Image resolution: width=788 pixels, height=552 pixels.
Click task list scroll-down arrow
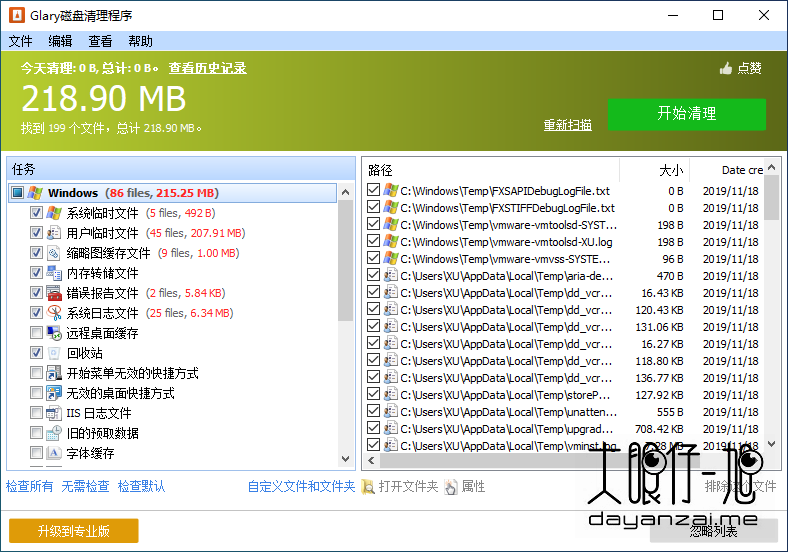(x=345, y=458)
